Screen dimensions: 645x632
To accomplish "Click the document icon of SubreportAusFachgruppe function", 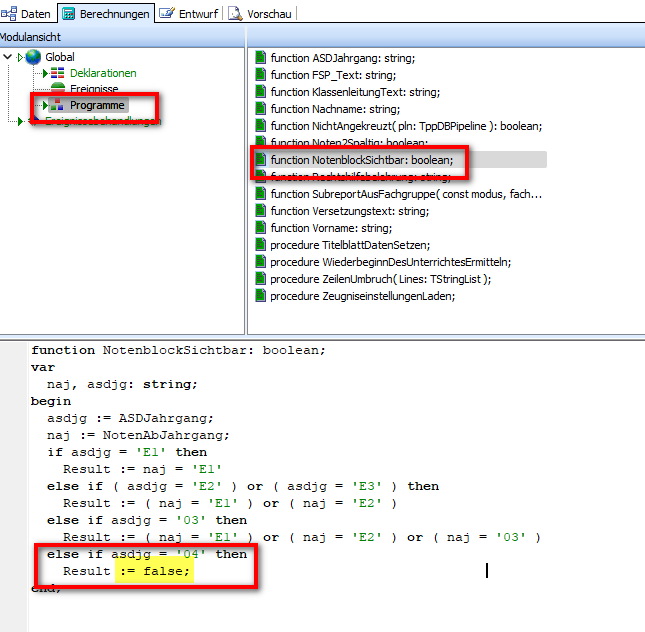I will coord(260,193).
